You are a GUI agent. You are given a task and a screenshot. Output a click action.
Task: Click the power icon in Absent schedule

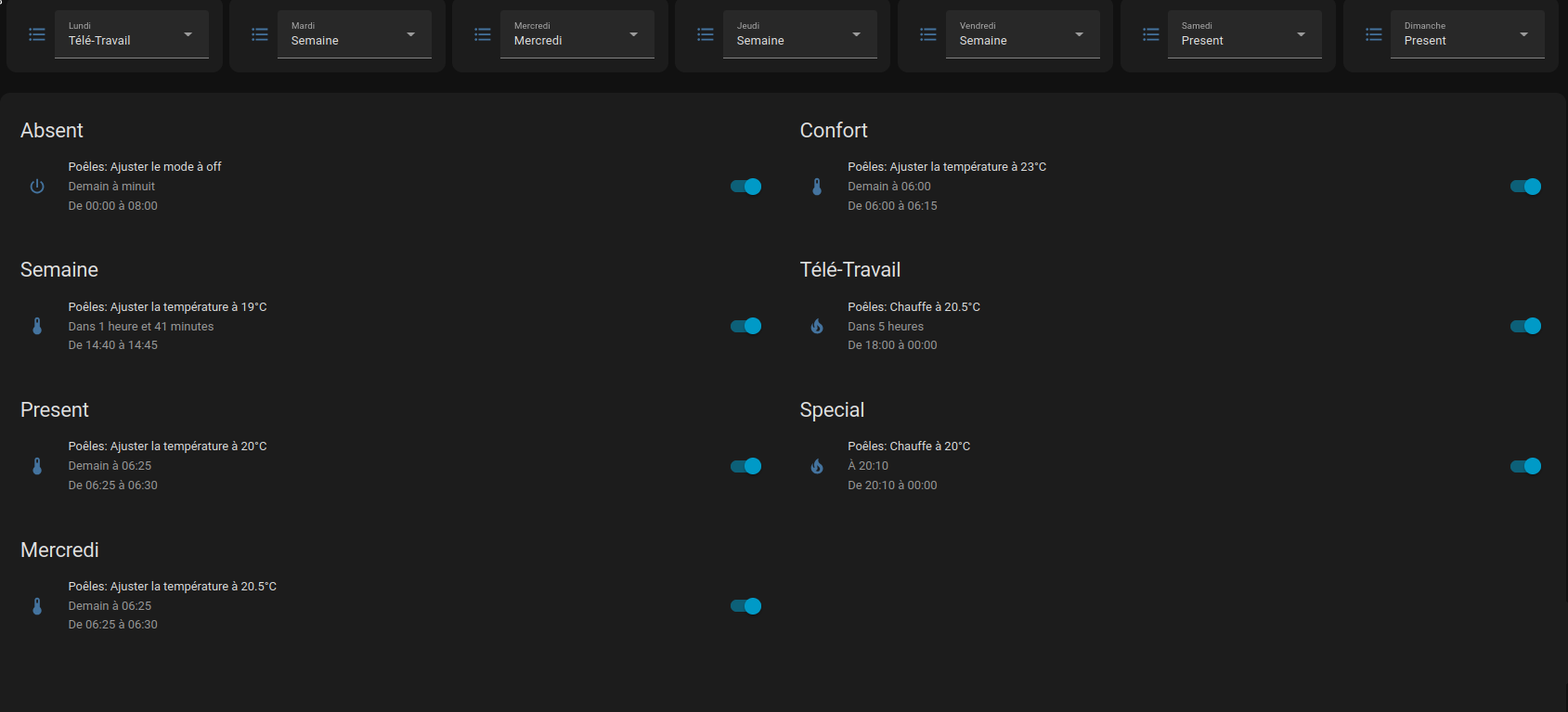coord(37,187)
